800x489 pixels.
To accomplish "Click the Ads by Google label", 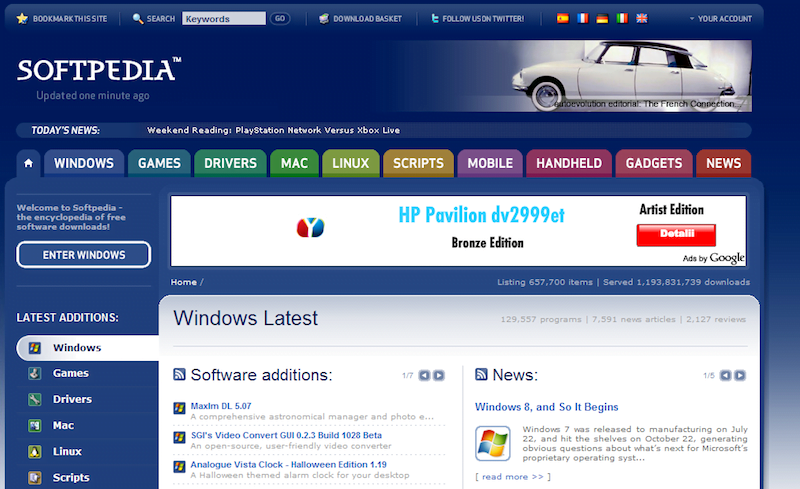I will [713, 258].
